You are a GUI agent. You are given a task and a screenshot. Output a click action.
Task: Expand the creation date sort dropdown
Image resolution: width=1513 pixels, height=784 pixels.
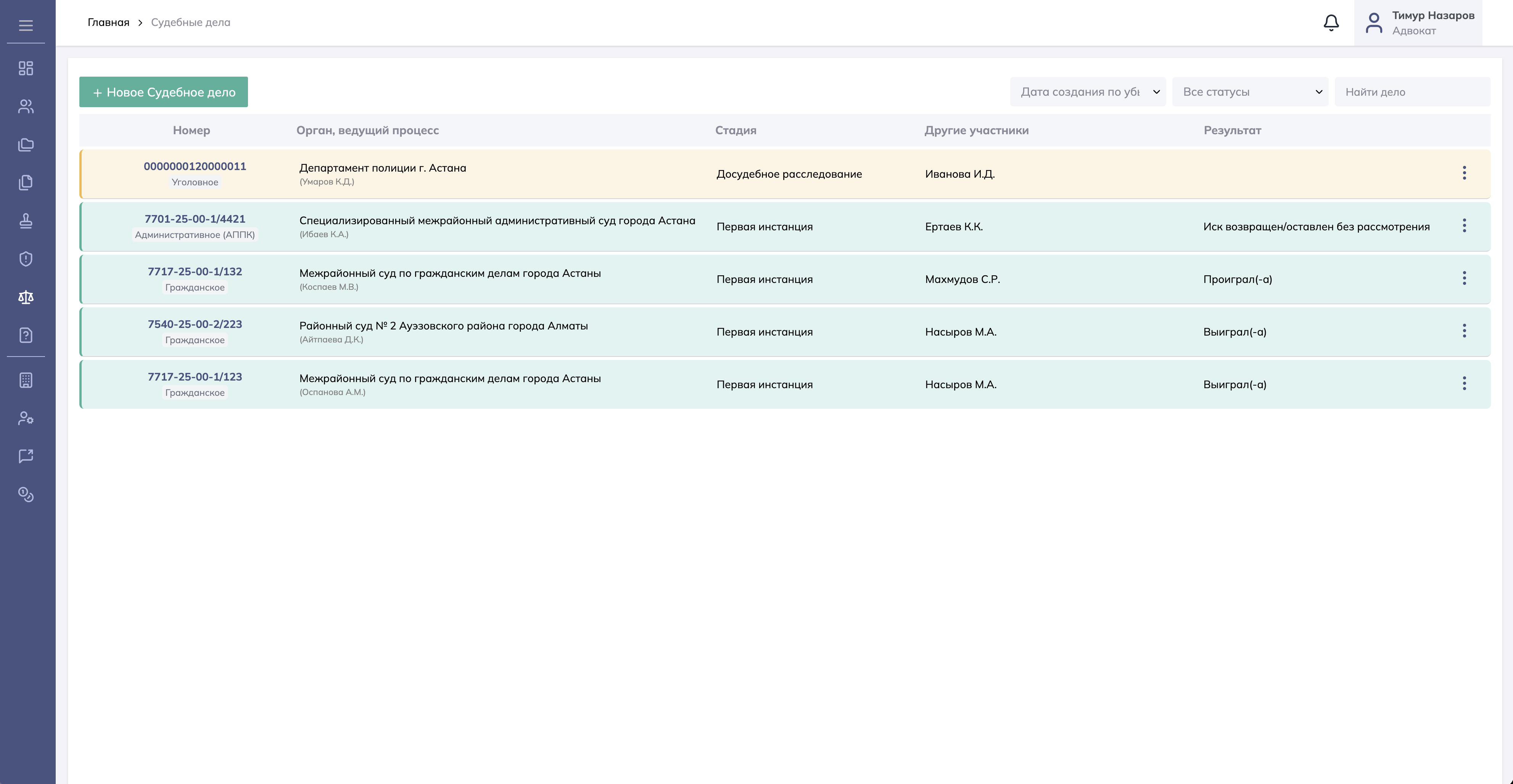click(x=1088, y=92)
